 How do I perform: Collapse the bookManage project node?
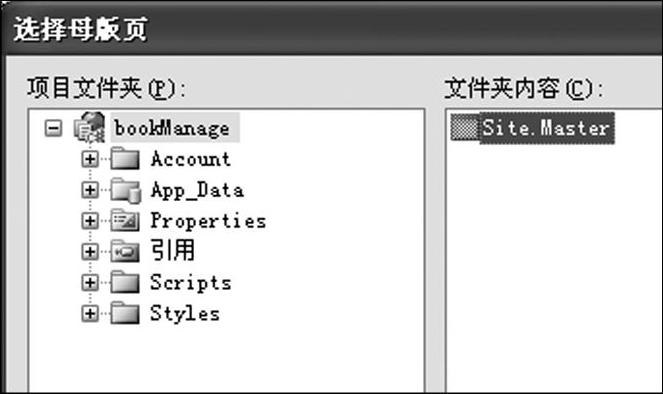click(54, 128)
